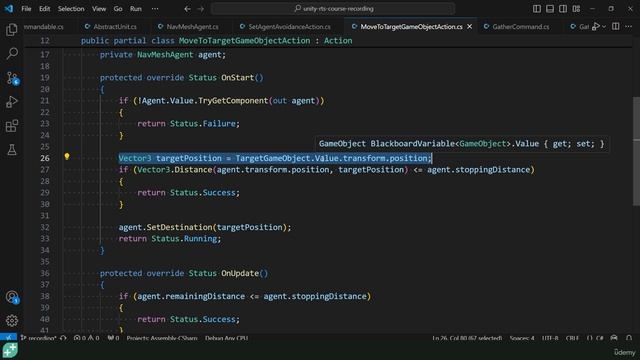Open the Testing flask view
Viewport: 640px width, 360px height.
(x=12, y=149)
